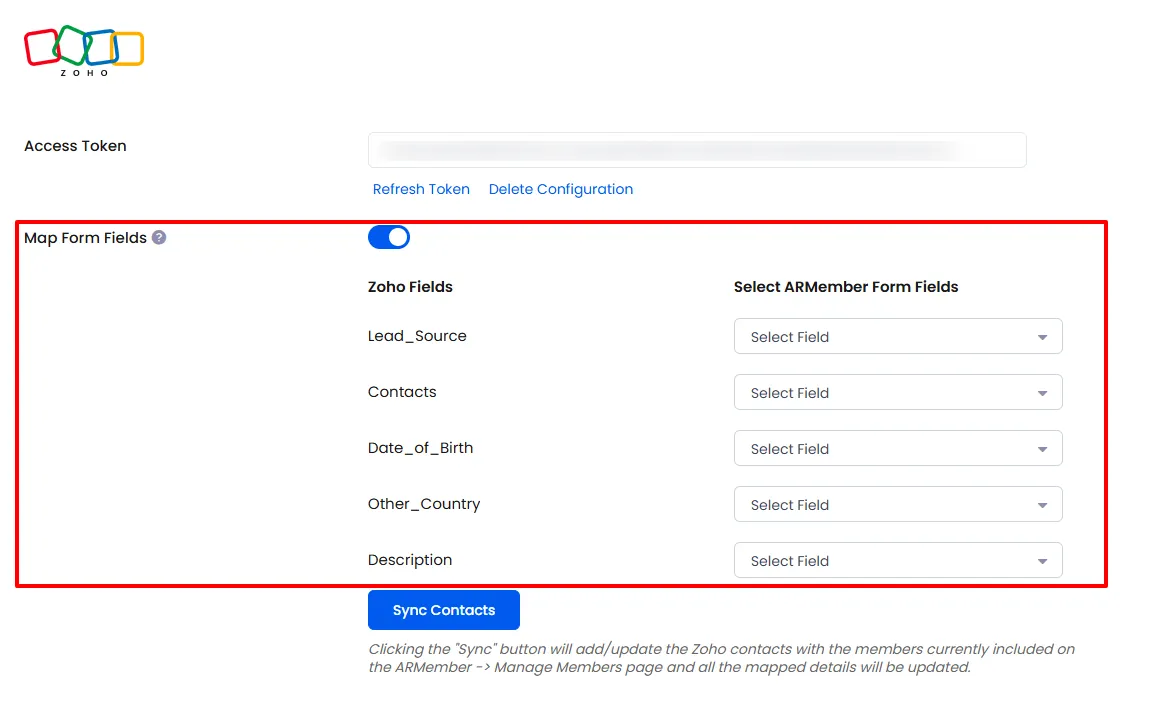Click inside the Access Token input field
This screenshot has width=1168, height=713.
coord(696,150)
